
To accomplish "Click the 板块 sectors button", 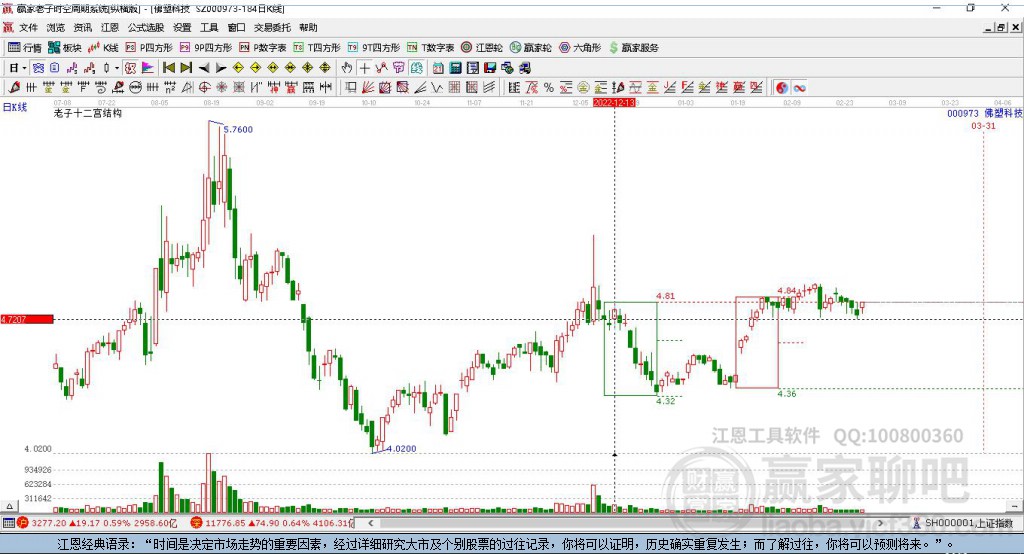I will (65, 48).
